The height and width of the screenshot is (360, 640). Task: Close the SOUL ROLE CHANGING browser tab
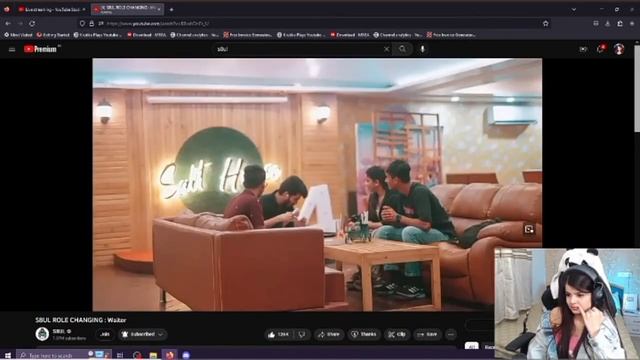click(x=159, y=9)
